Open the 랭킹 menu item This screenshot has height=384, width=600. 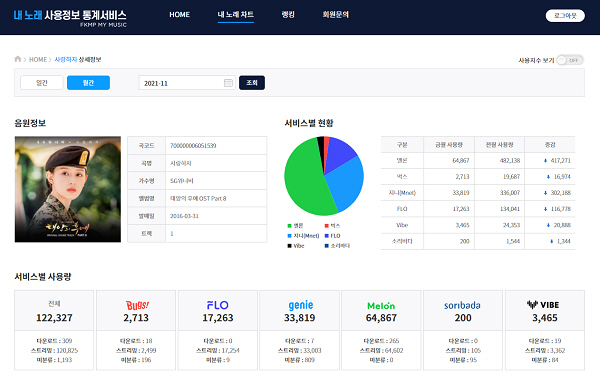[x=288, y=15]
